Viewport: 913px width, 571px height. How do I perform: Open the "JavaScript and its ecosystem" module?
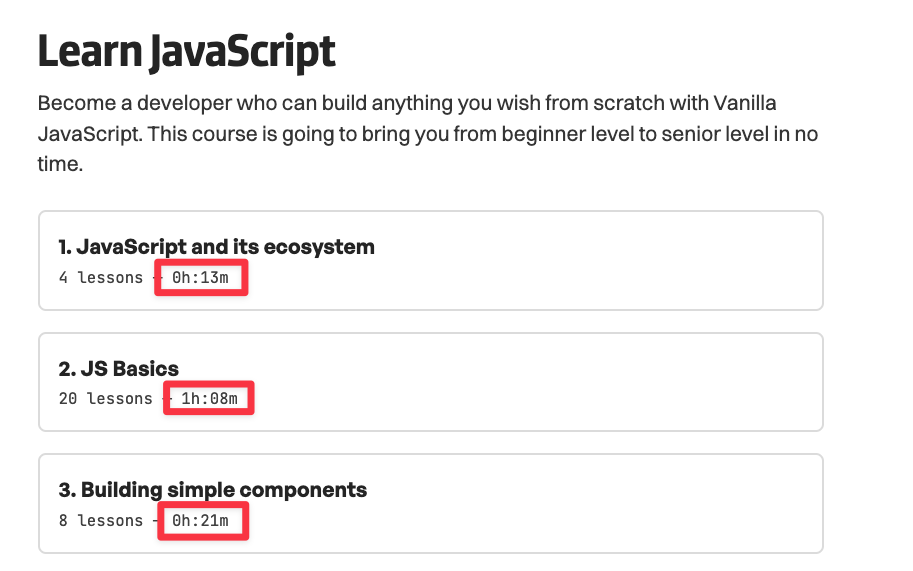(226, 246)
